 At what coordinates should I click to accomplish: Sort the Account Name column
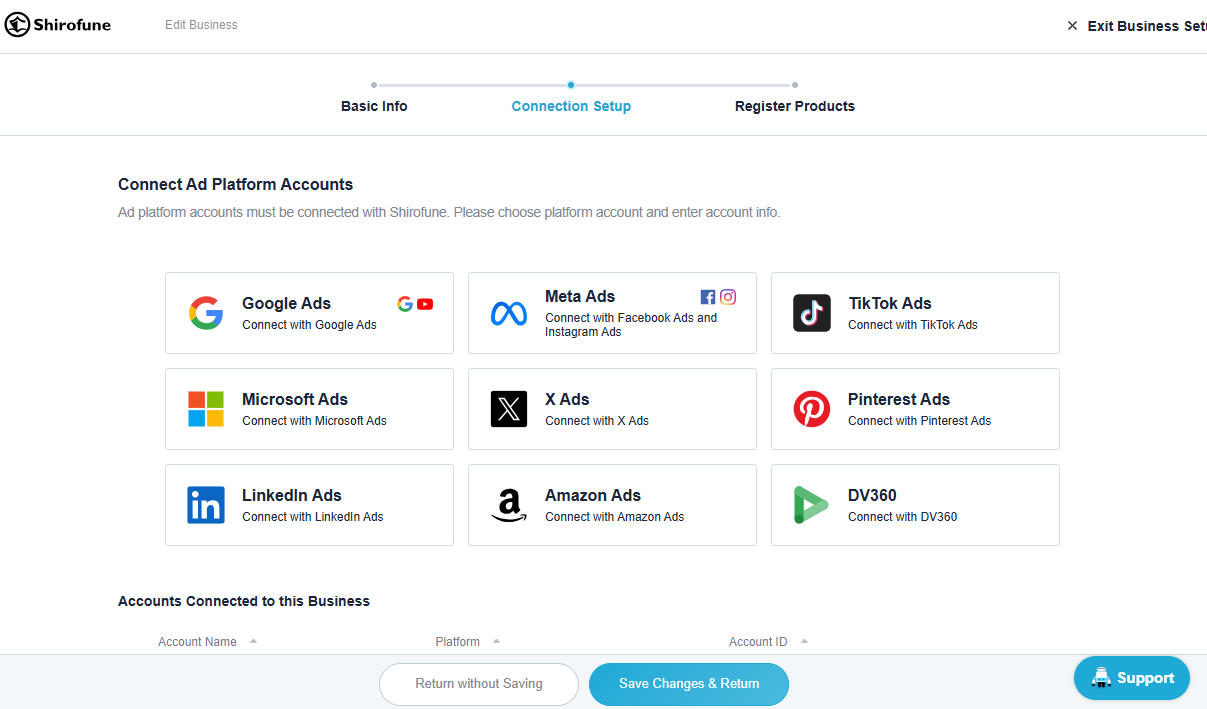click(252, 641)
